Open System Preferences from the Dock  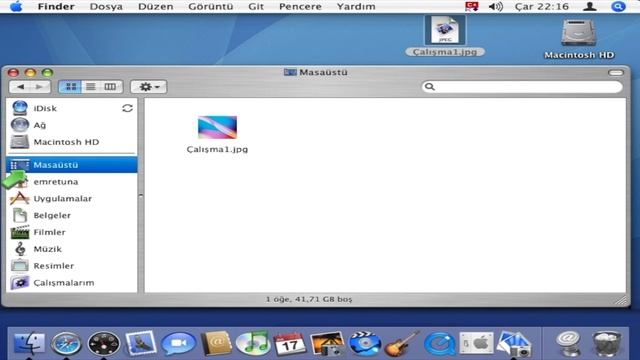coord(476,343)
